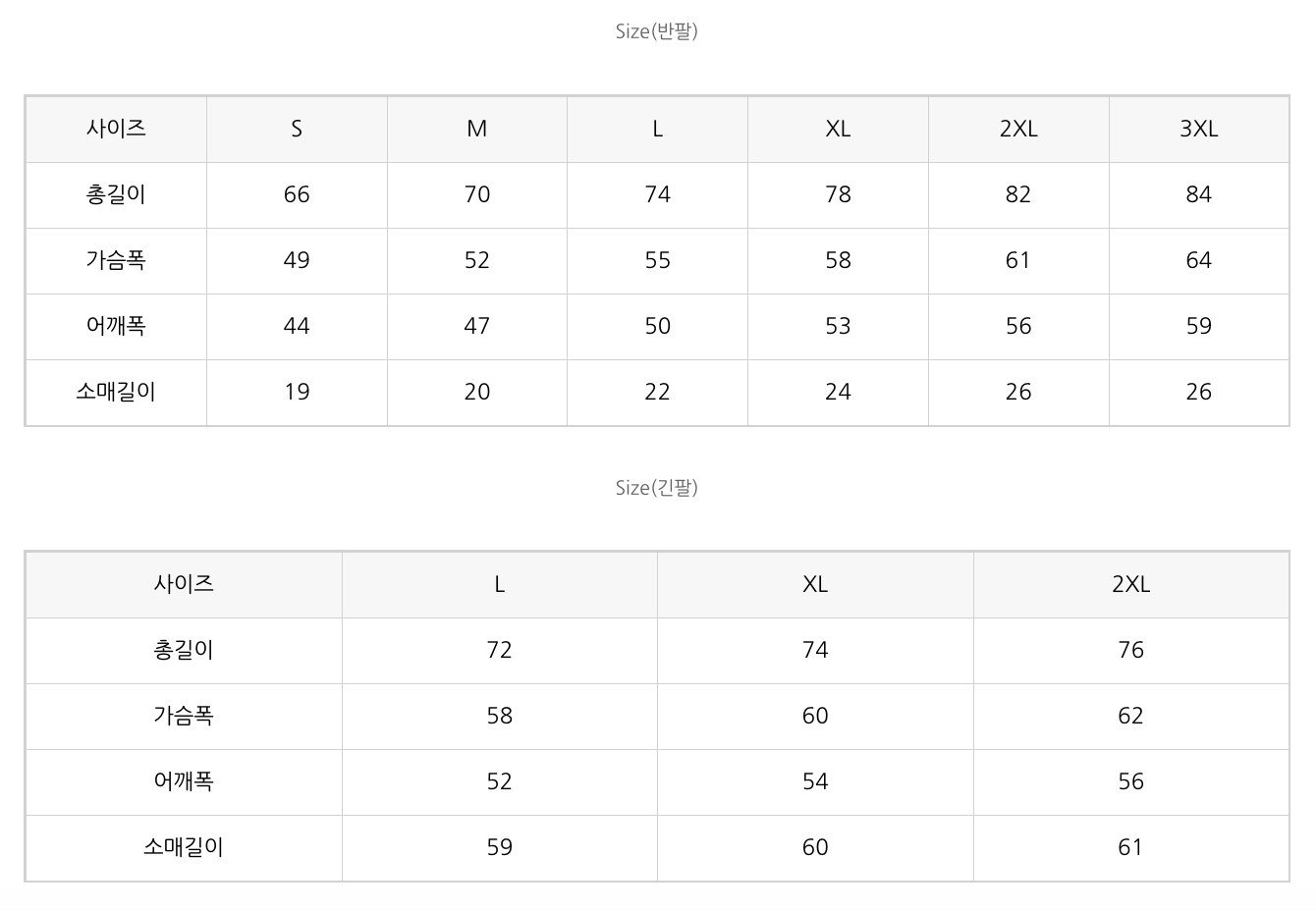Click the Size(긴팔) heading text
1316x911 pixels.
coord(656,488)
